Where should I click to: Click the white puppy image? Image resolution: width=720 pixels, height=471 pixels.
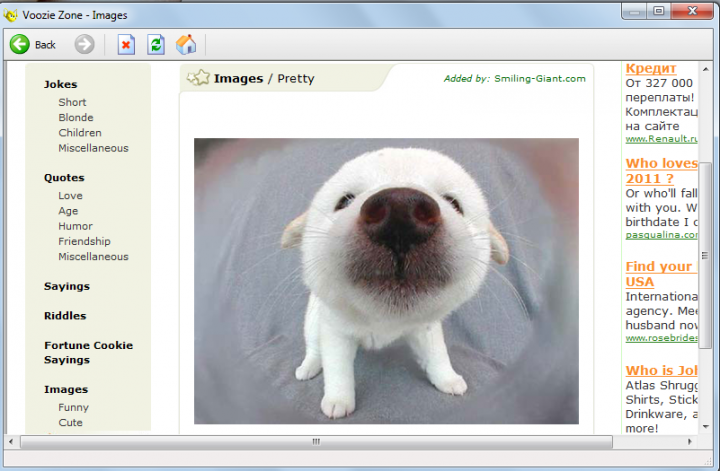click(x=386, y=280)
